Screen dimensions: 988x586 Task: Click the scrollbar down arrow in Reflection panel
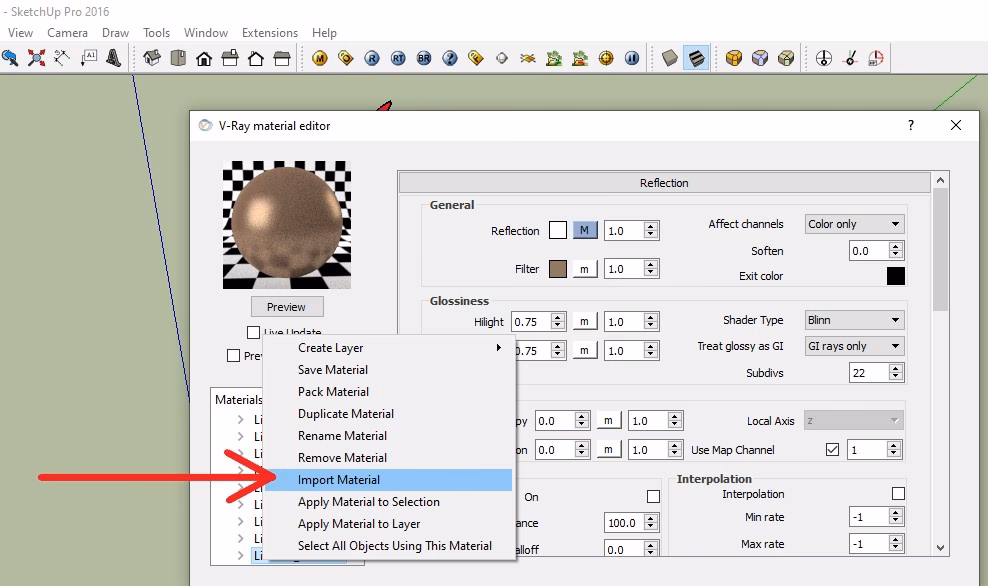(x=940, y=548)
